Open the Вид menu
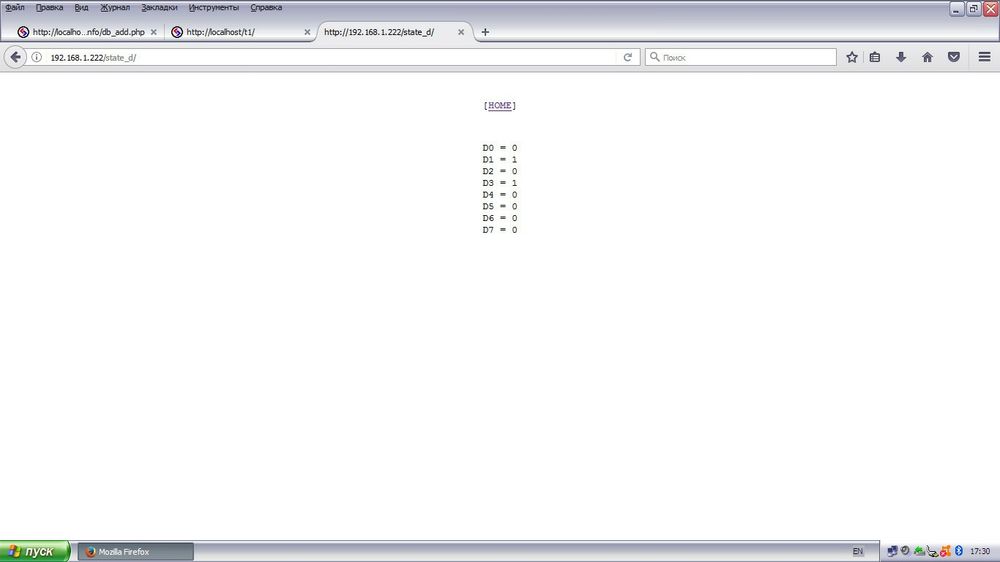Viewport: 1000px width, 562px height. (82, 8)
